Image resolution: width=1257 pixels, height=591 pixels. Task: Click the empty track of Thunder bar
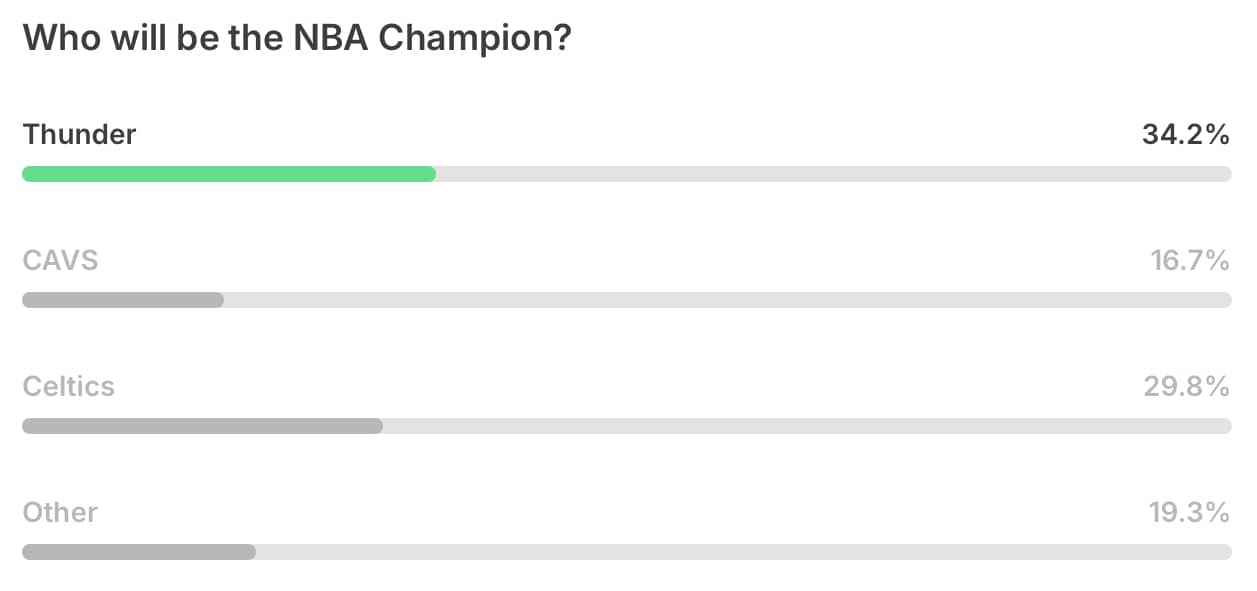point(834,174)
